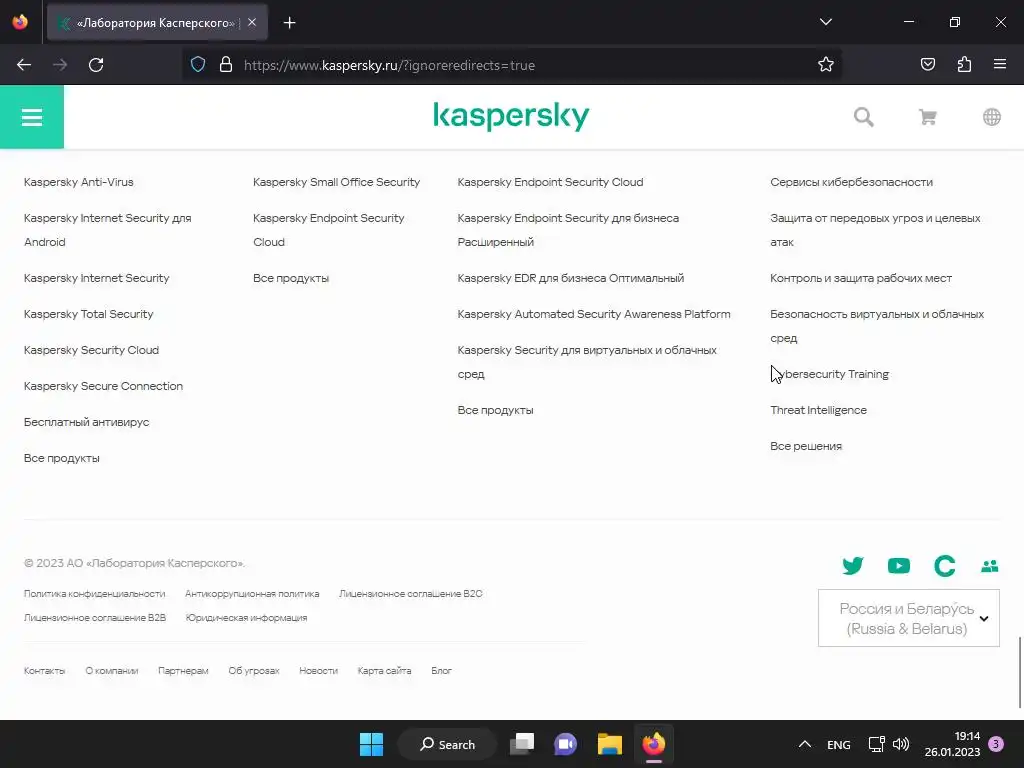Open the ENG language indicator in tray

click(x=839, y=744)
